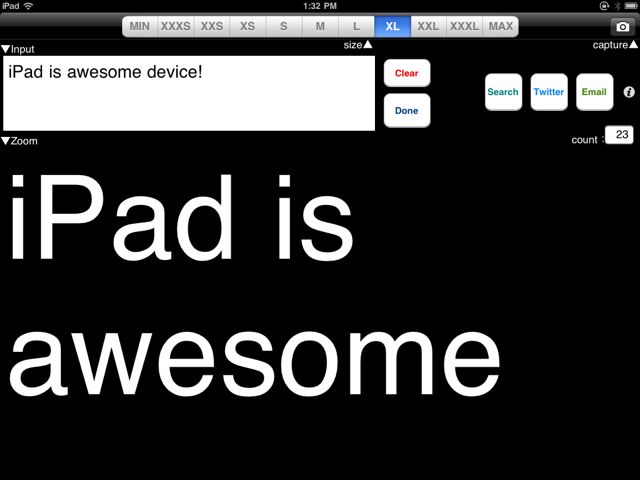
Task: Pick the M size option
Action: coord(320,27)
